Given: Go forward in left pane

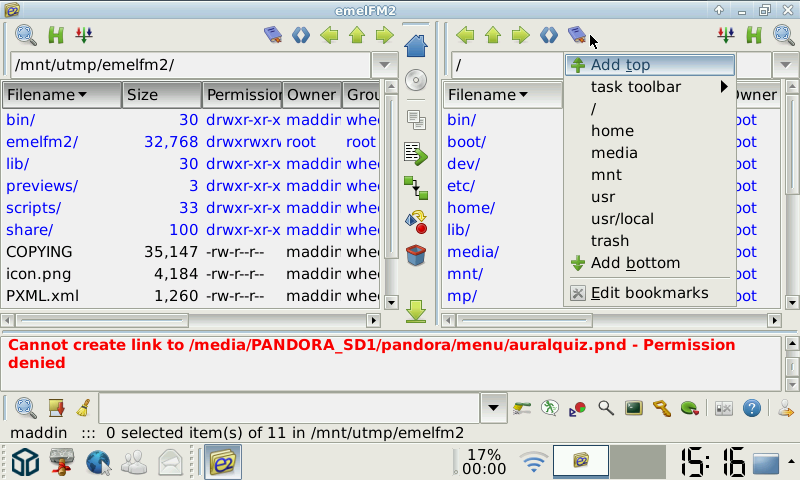Looking at the screenshot, I should (x=384, y=35).
